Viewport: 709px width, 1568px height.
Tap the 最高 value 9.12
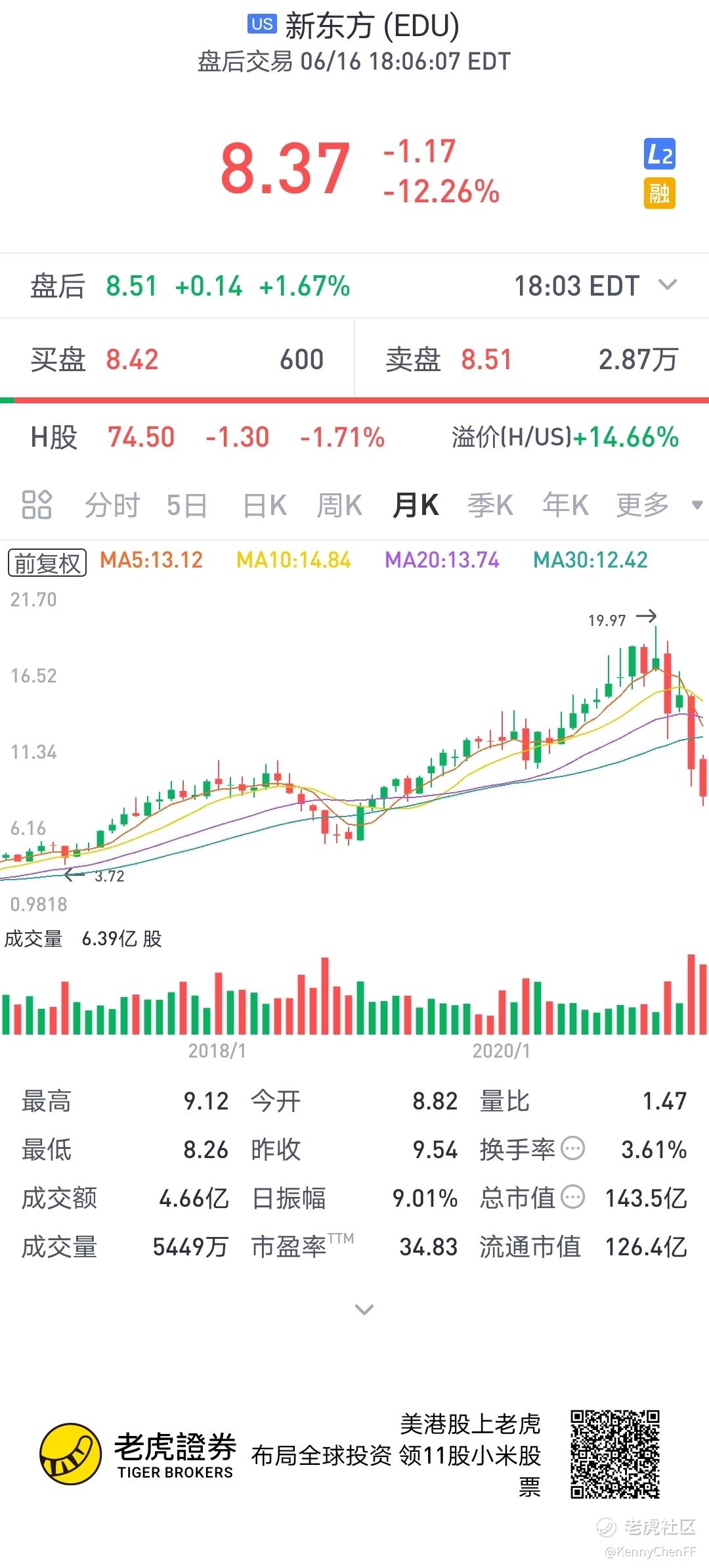pyautogui.click(x=206, y=1101)
